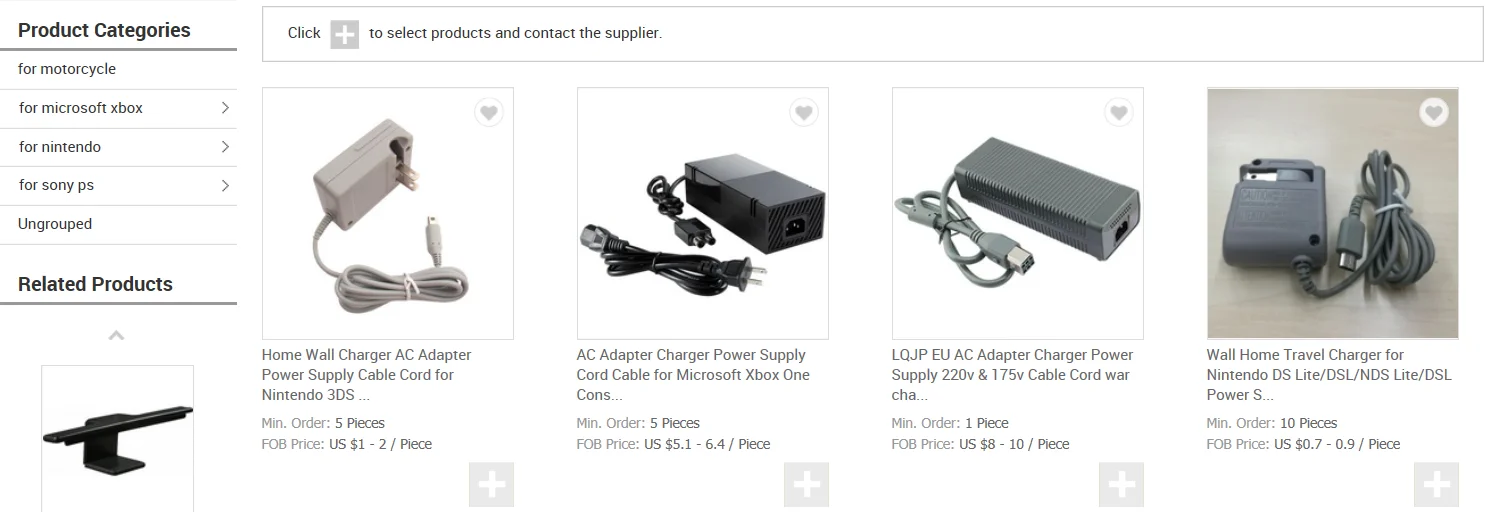Screen dimensions: 1490x512
Task: Open the Ungrouped category
Action: pos(55,224)
